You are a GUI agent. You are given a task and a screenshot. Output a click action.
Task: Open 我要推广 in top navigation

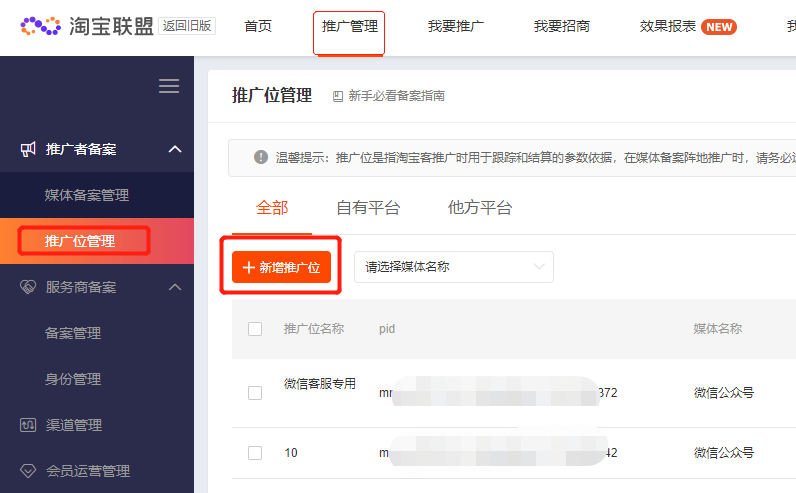click(x=456, y=26)
